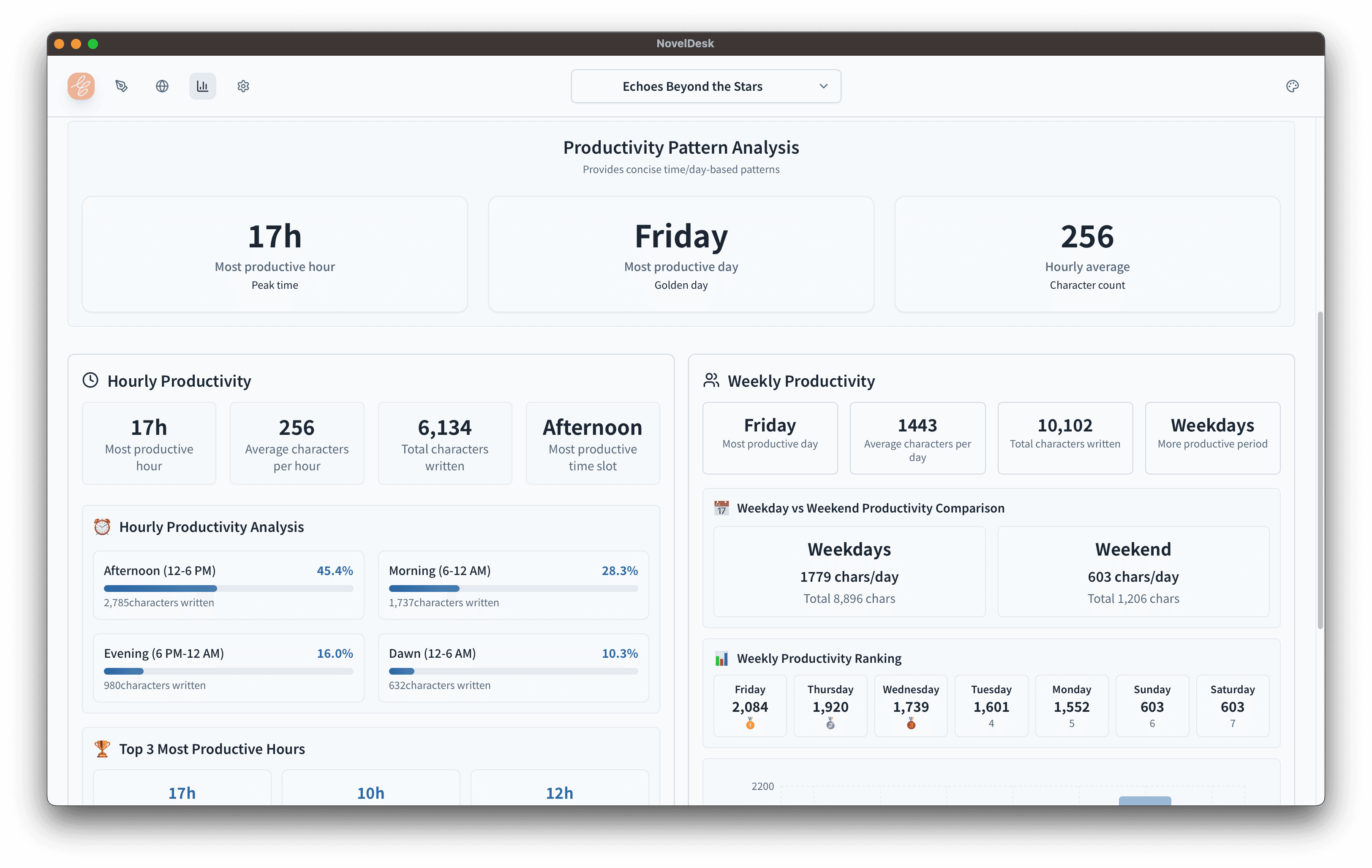Click the chevron arrow in project selector
1372x868 pixels.
pyautogui.click(x=823, y=86)
